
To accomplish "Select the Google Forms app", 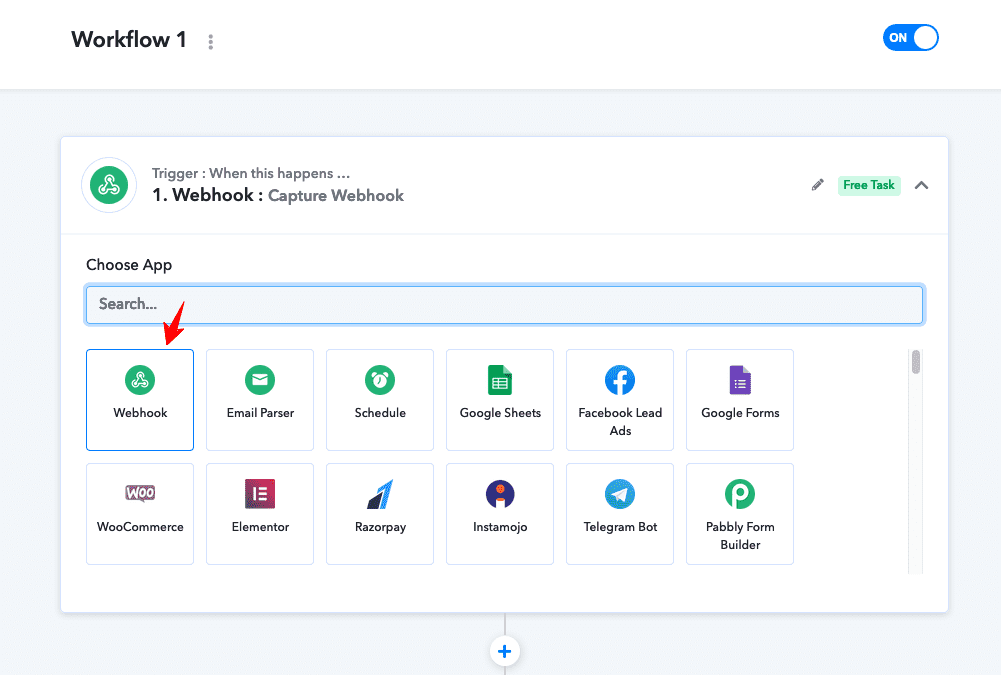I will click(740, 400).
